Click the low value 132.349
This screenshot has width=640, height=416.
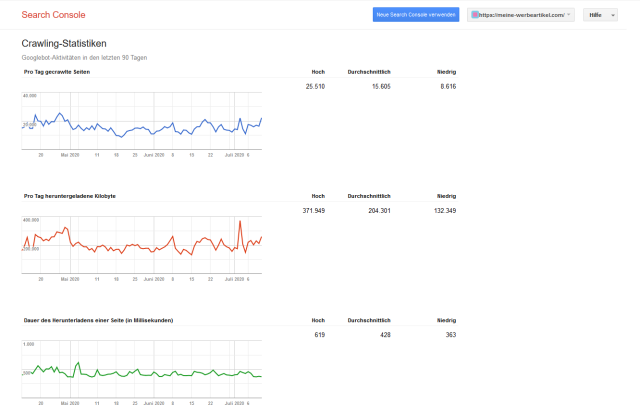(x=445, y=211)
